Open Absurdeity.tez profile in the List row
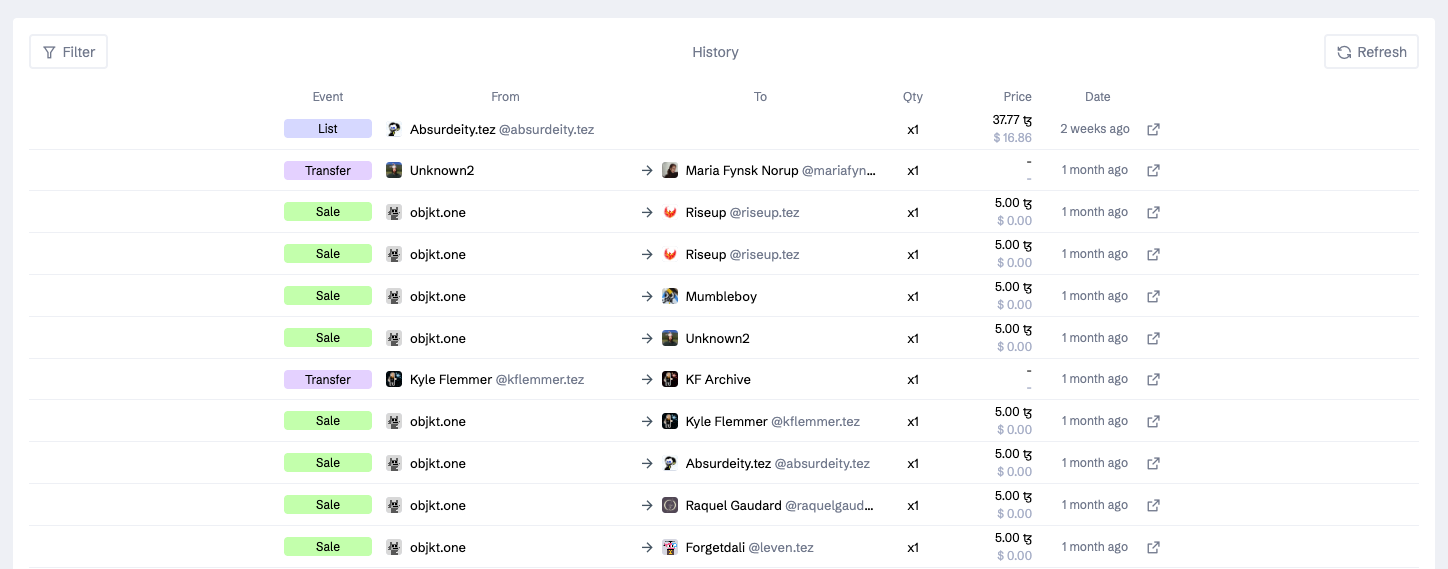The image size is (1448, 569). 502,129
